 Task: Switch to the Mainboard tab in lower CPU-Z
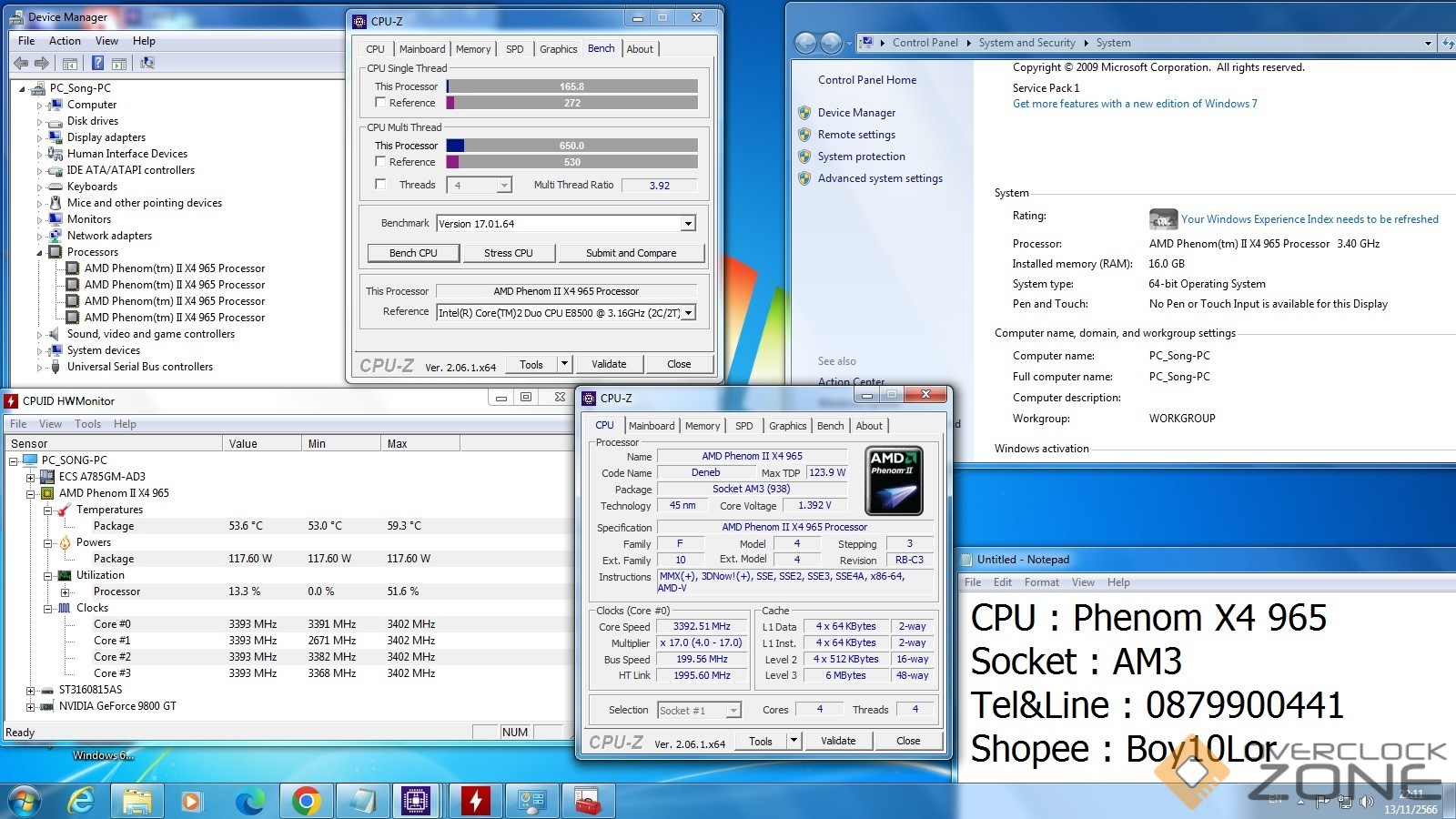click(x=652, y=425)
